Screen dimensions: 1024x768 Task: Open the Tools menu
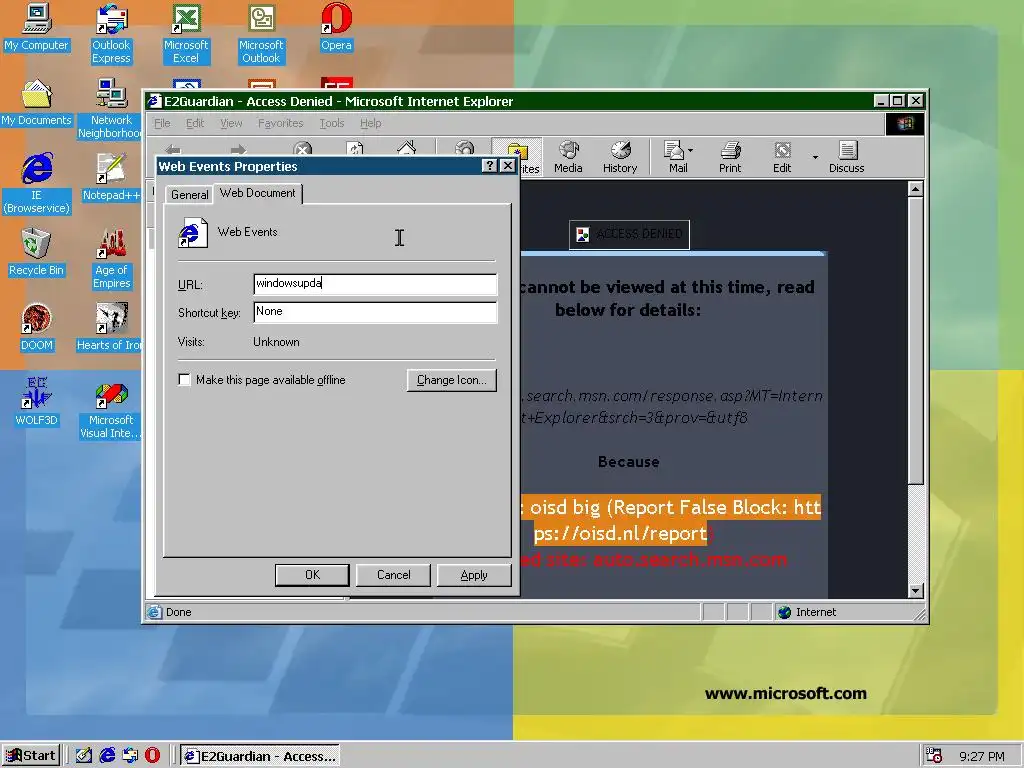[332, 123]
